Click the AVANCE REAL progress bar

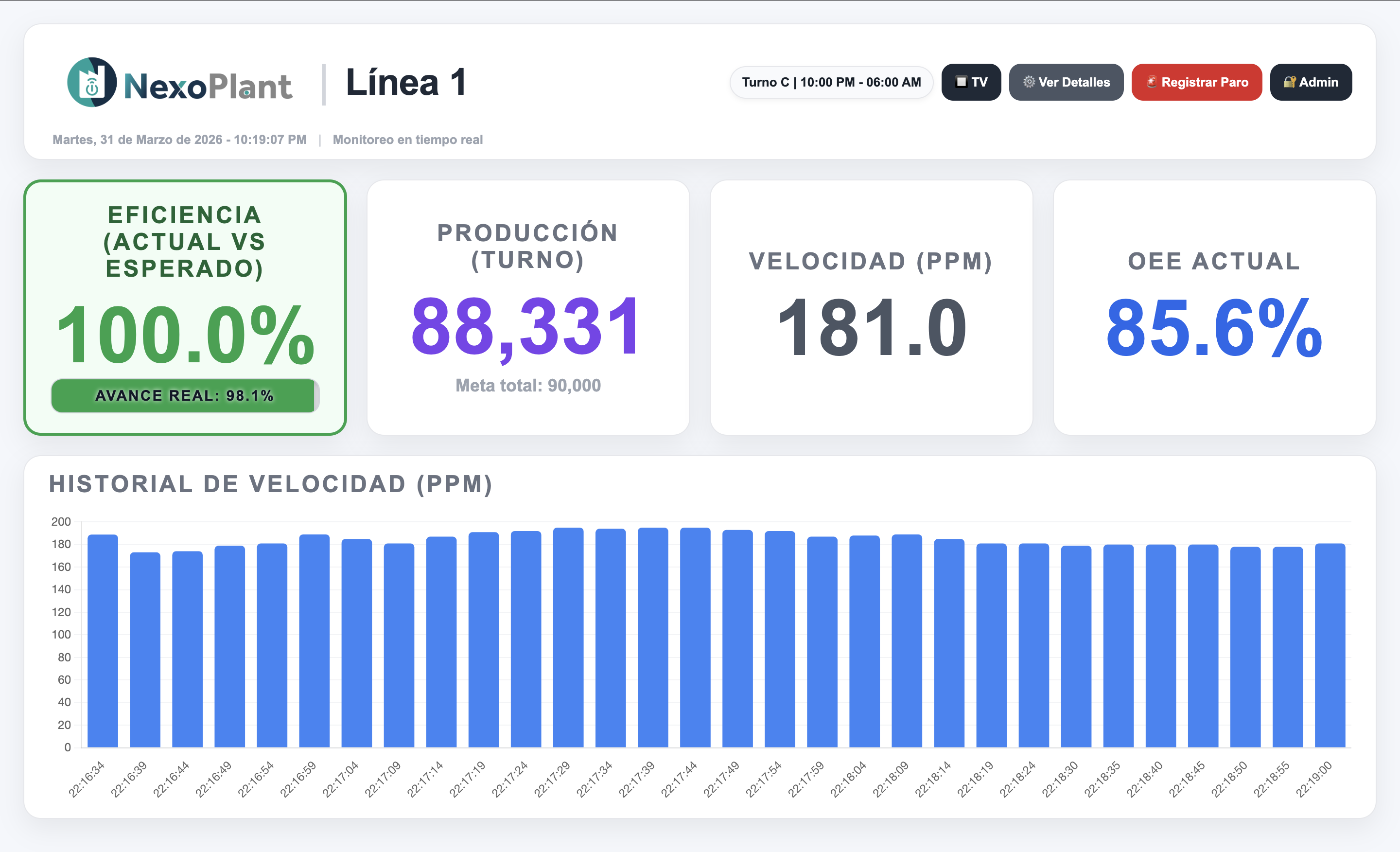[185, 395]
